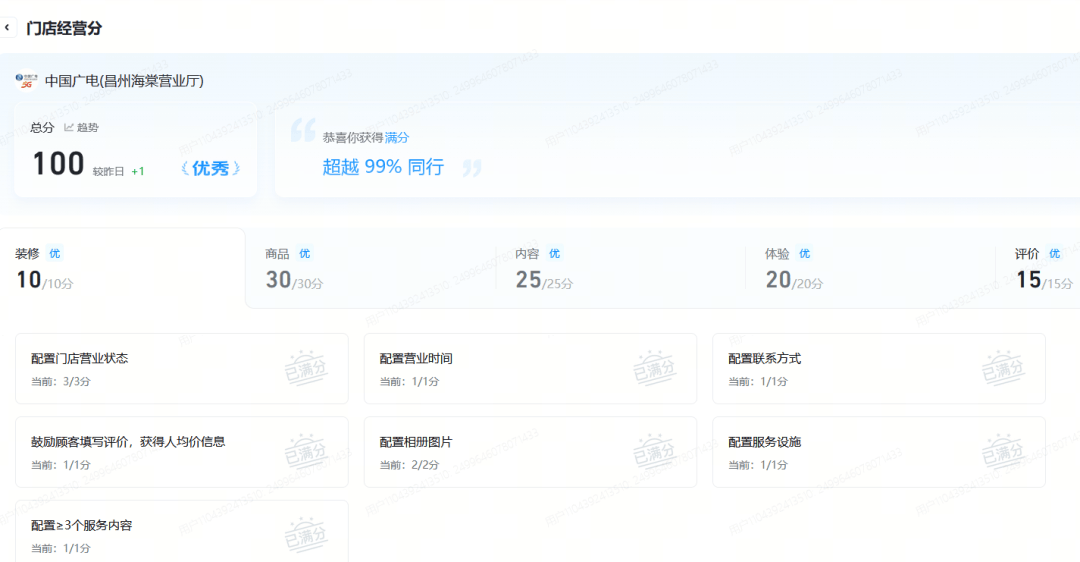The width and height of the screenshot is (1080, 562).
Task: Click the back arrow beside 门店经营分
Action: pyautogui.click(x=8, y=28)
